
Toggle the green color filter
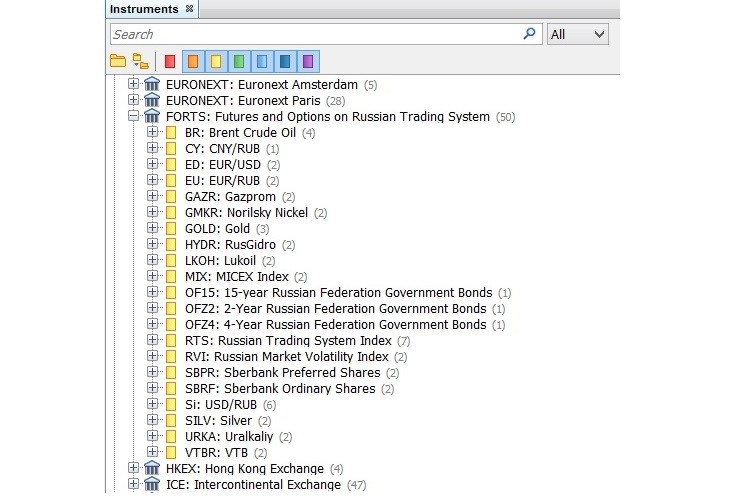239,61
